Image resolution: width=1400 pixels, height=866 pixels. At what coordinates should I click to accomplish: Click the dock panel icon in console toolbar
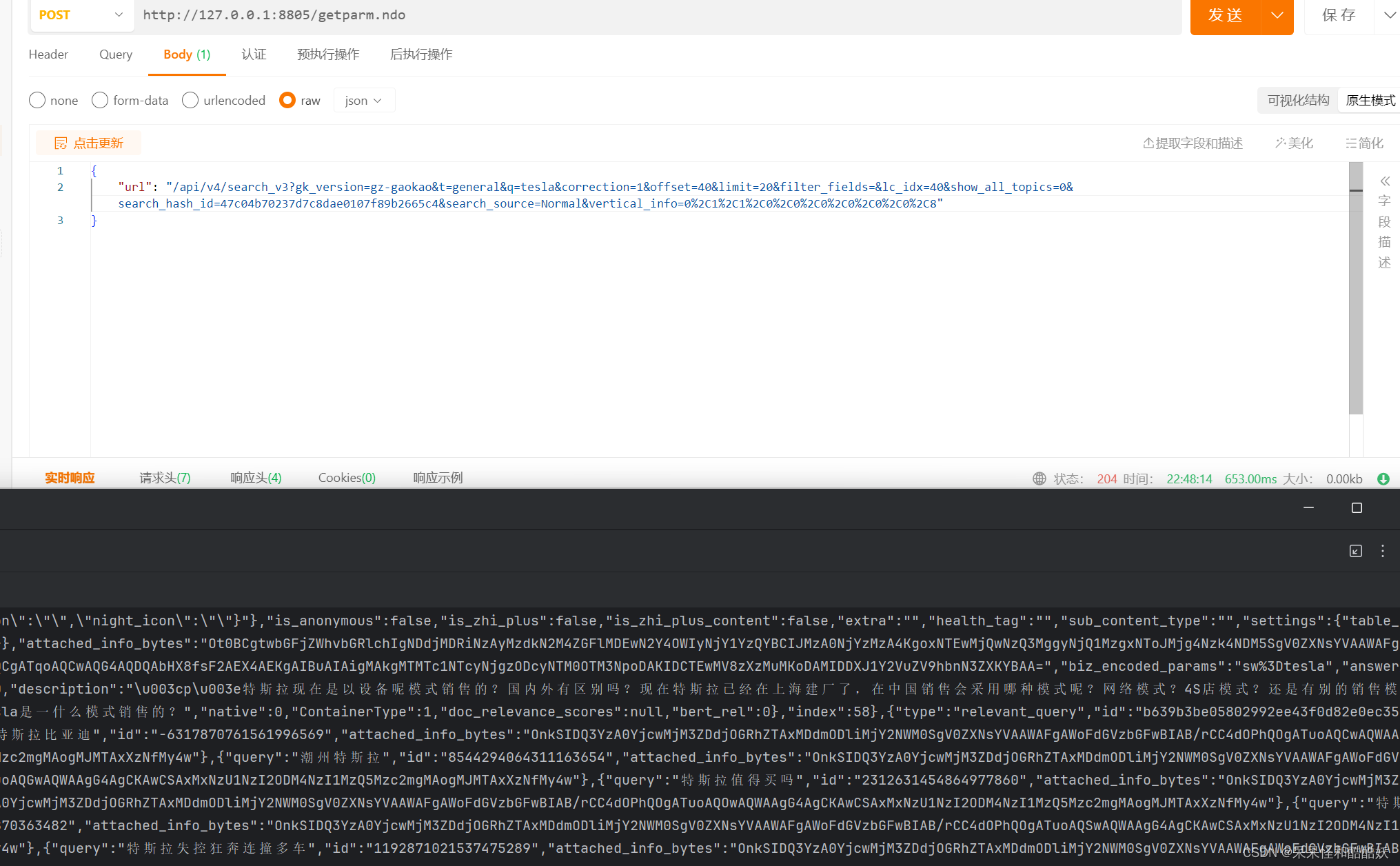tap(1356, 551)
